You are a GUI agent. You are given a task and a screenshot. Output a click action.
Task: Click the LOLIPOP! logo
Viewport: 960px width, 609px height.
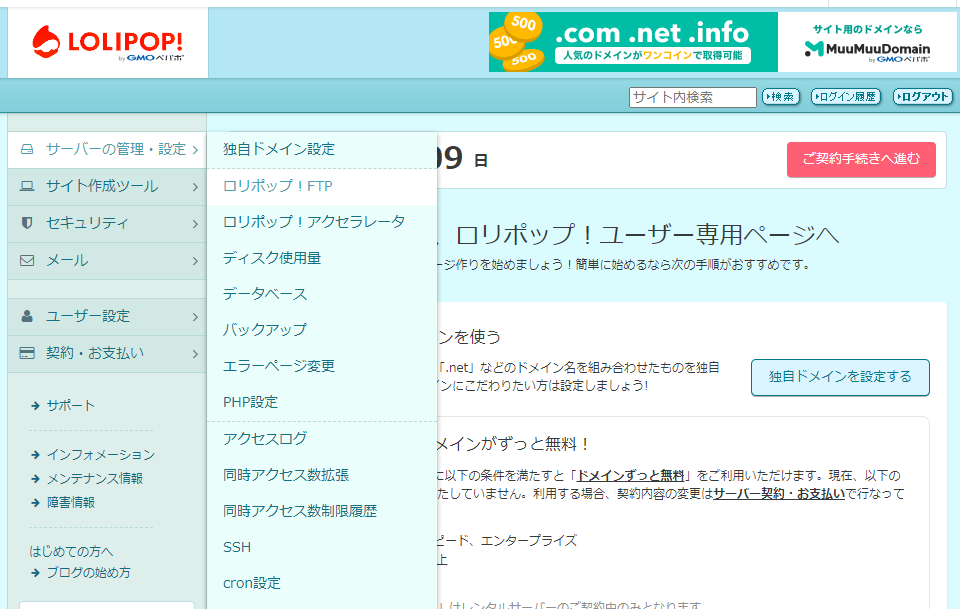[x=108, y=43]
